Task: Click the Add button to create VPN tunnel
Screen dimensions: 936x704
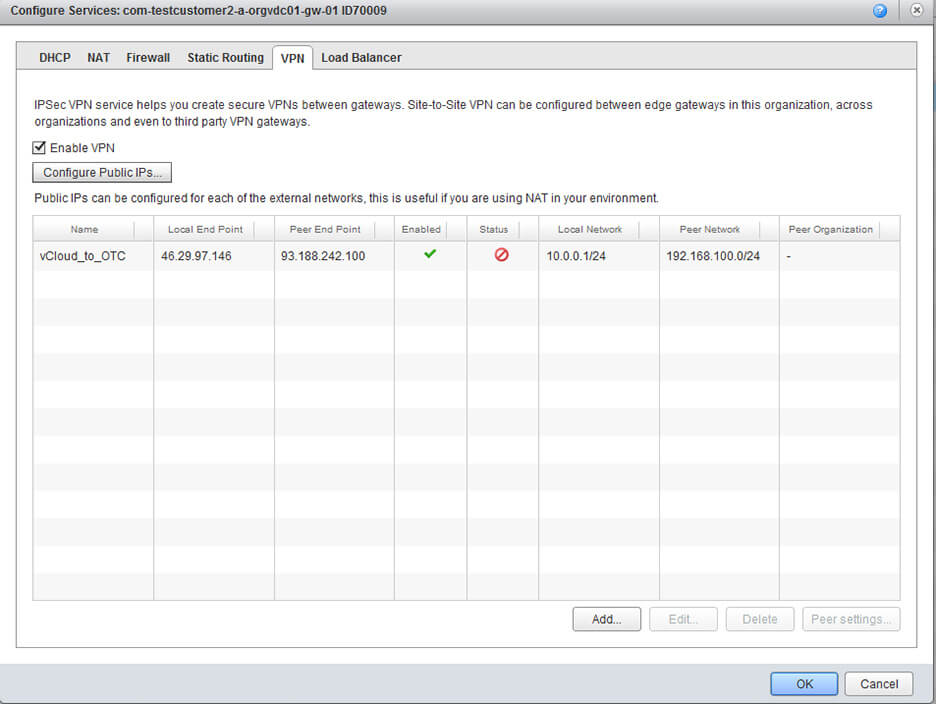Action: click(x=606, y=618)
